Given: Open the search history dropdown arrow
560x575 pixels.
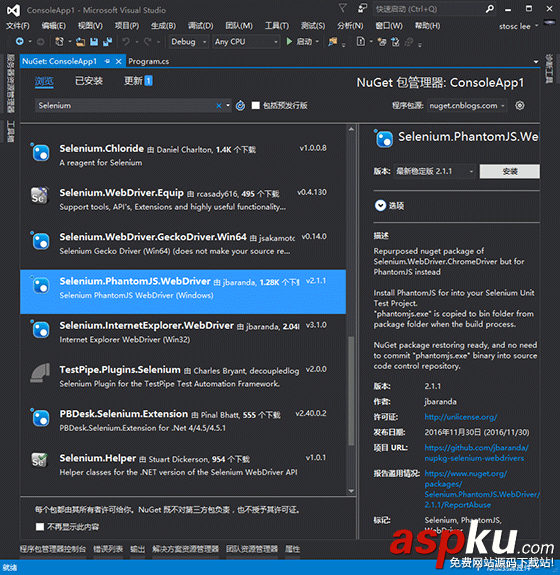Looking at the screenshot, I should coord(228,106).
